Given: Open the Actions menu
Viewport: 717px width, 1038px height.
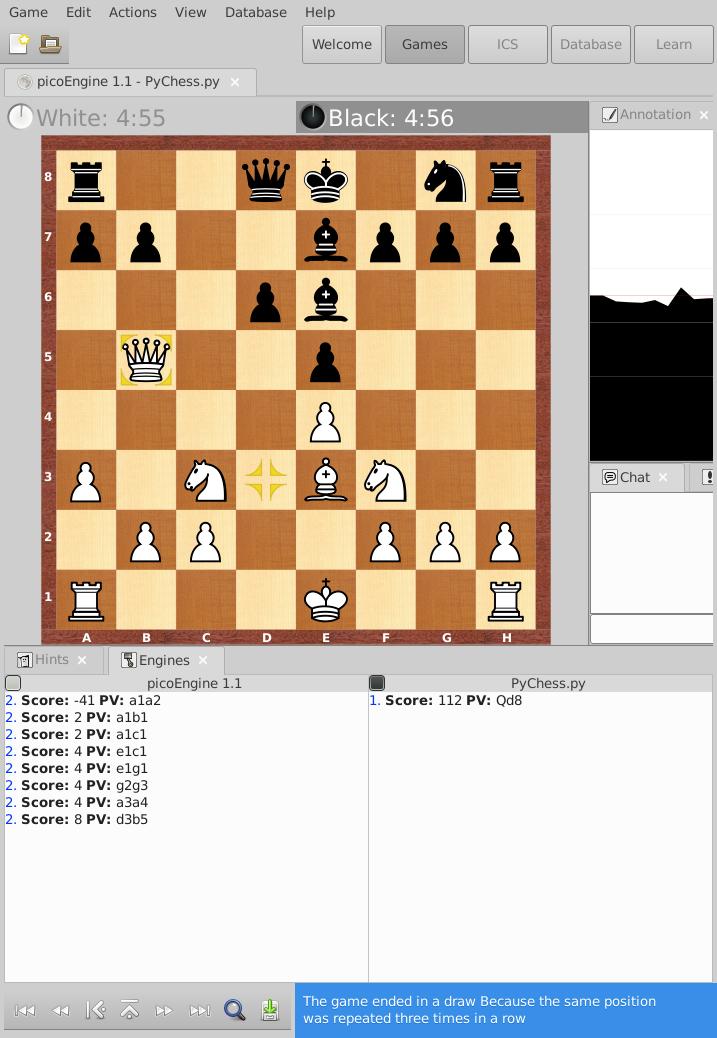Looking at the screenshot, I should [132, 12].
